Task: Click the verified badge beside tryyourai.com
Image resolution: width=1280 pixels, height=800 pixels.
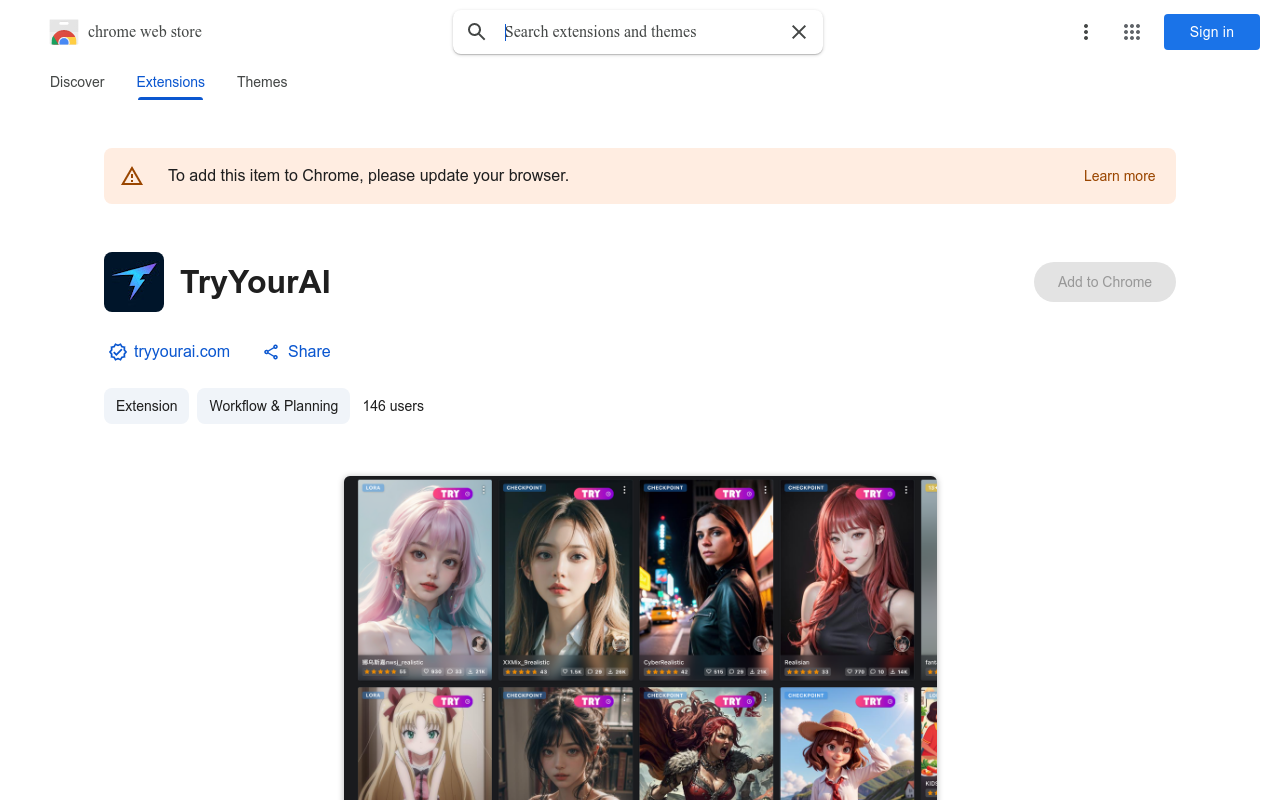Action: click(118, 352)
